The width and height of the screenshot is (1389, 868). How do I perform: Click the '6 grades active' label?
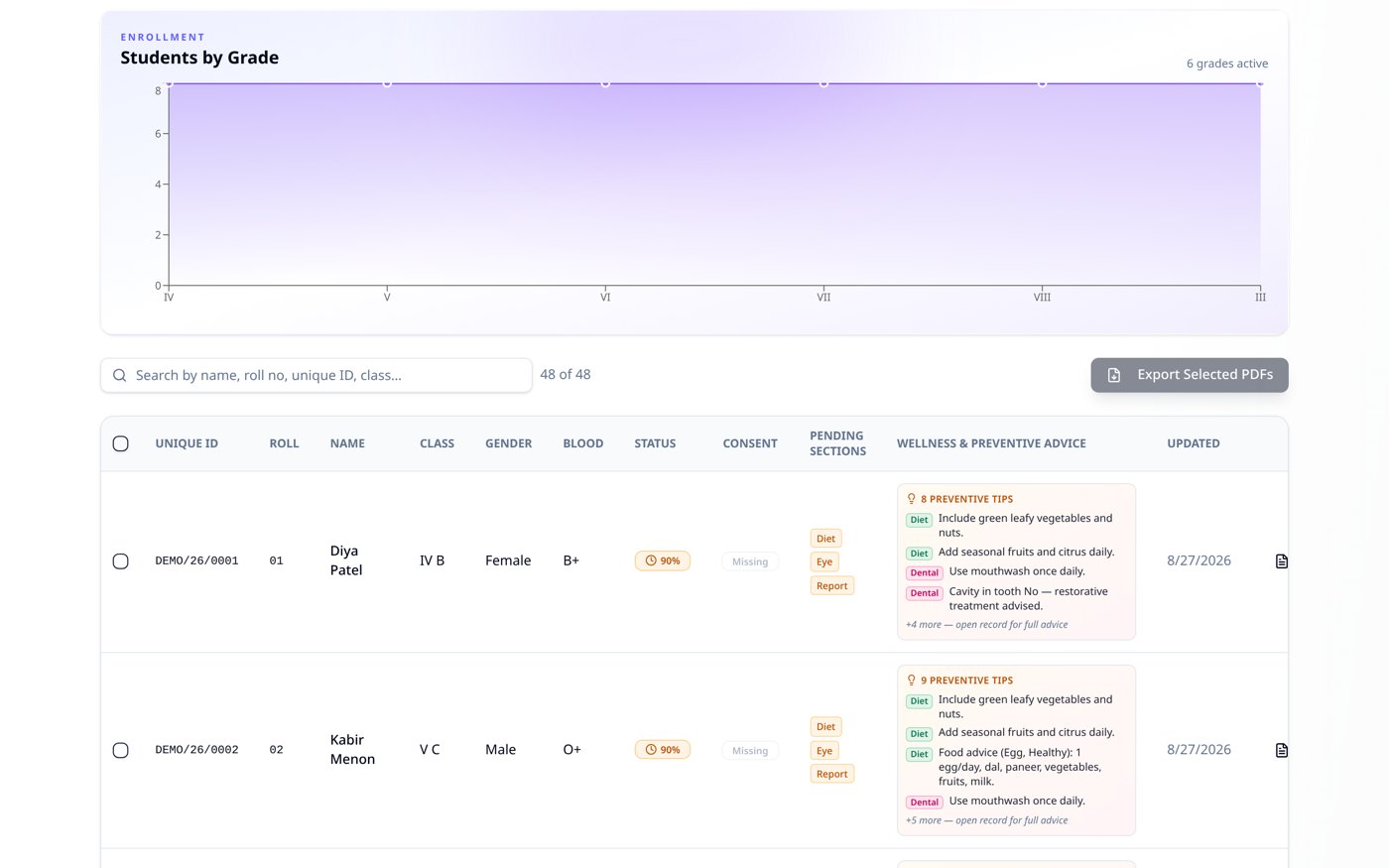tap(1227, 63)
